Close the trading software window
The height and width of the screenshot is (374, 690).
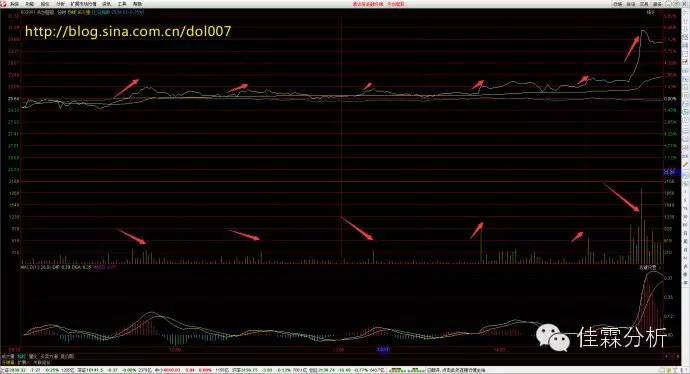point(685,4)
